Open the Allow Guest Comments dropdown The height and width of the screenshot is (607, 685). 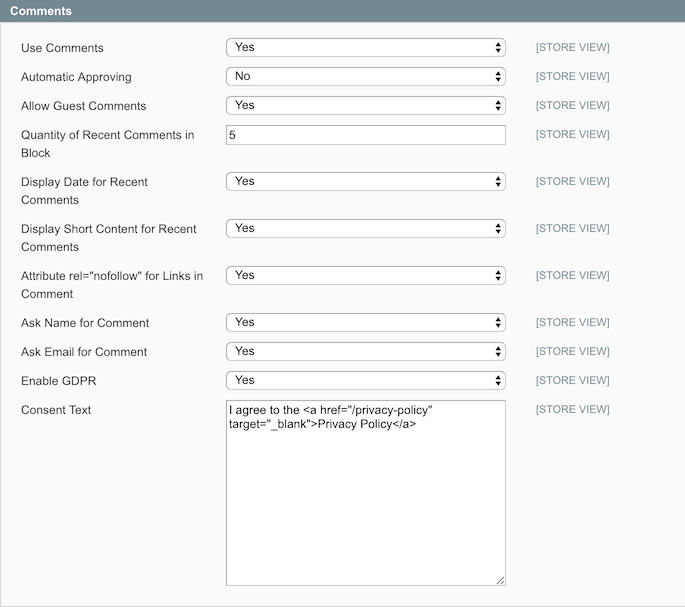tap(365, 106)
